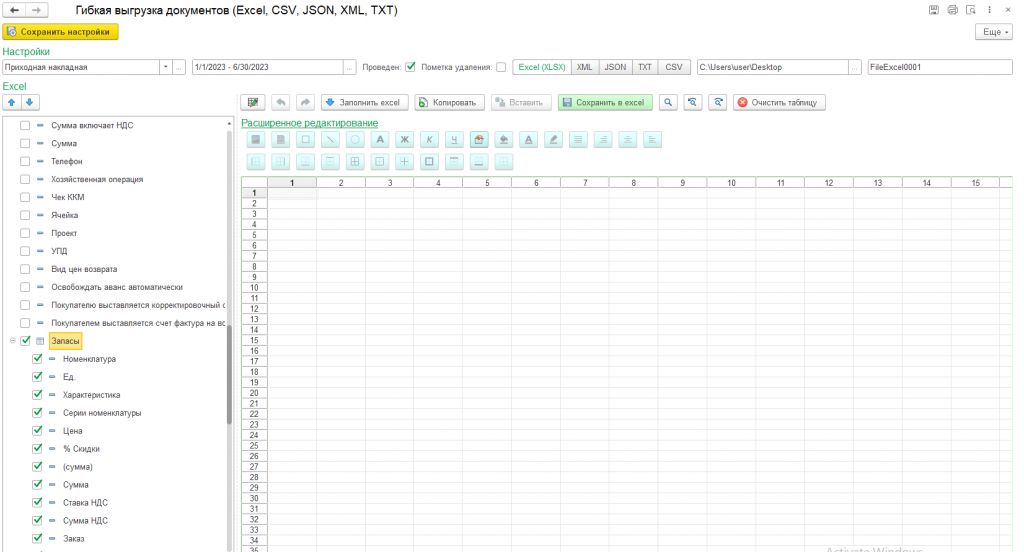Uncheck the Цена checkbox
The height and width of the screenshot is (552, 1024).
(37, 430)
